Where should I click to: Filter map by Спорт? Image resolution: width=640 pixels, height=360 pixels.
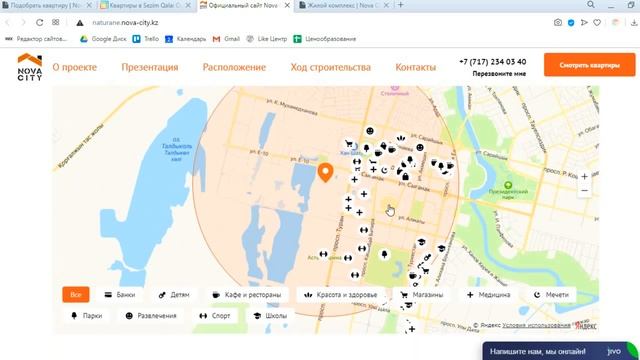(215, 316)
